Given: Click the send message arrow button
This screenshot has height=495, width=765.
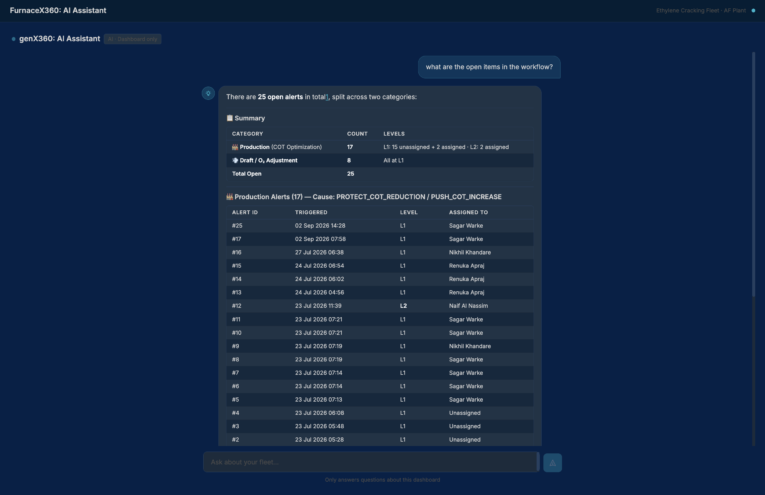Looking at the screenshot, I should (552, 463).
